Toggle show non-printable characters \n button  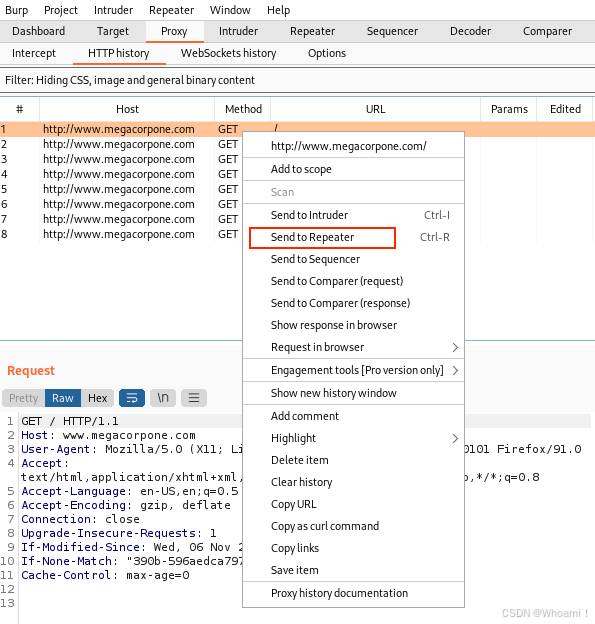coord(163,398)
